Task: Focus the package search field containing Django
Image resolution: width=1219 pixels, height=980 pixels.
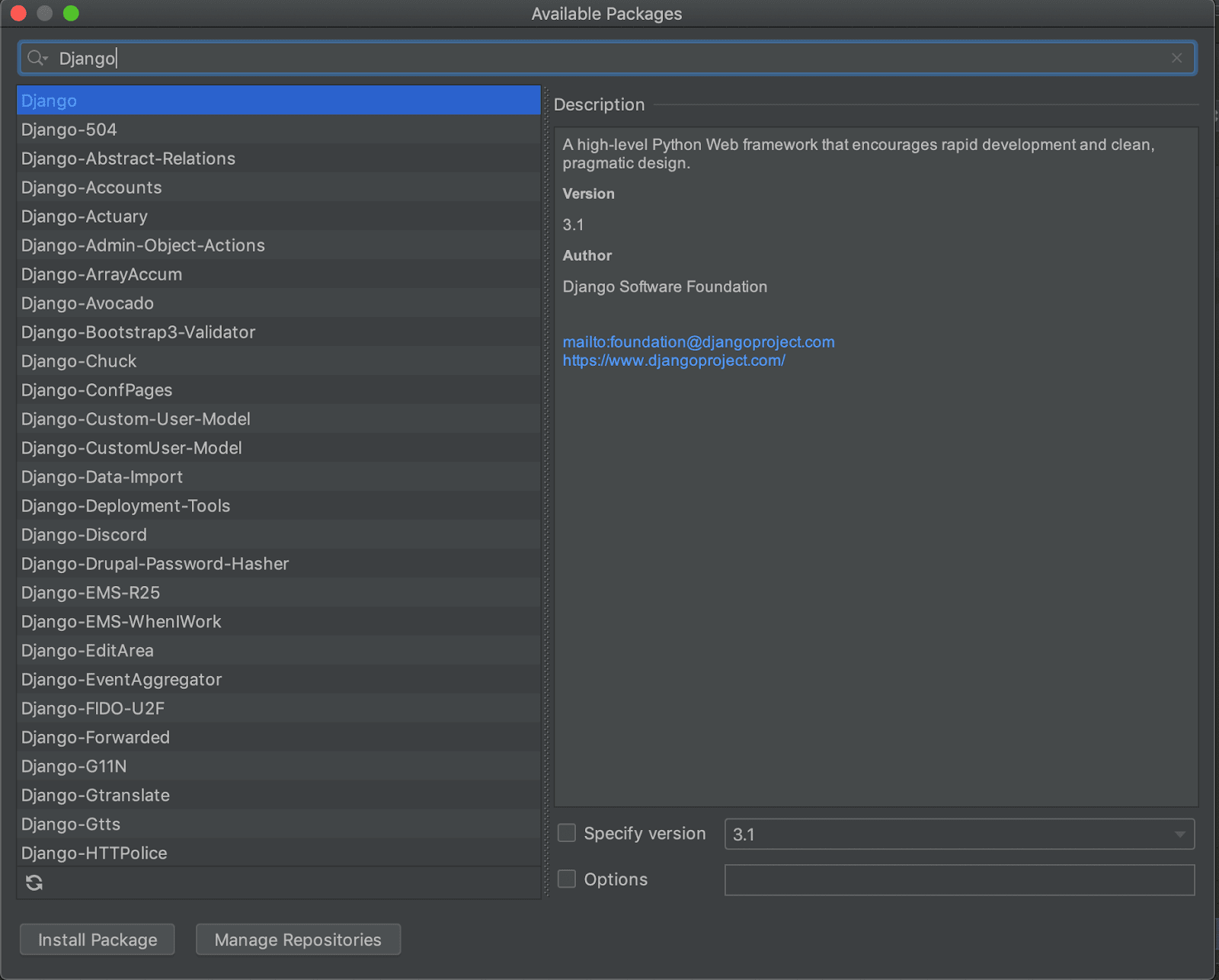Action: (608, 58)
